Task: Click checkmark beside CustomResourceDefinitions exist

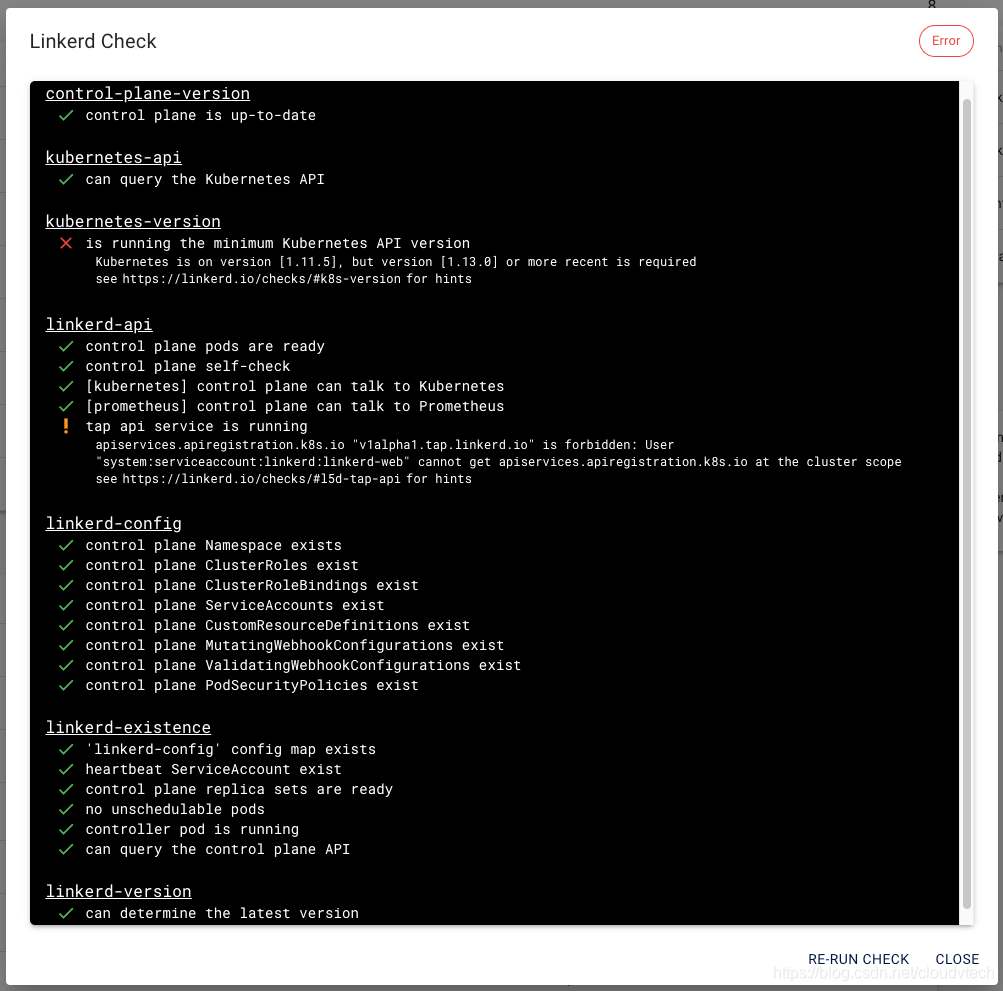Action: (66, 625)
